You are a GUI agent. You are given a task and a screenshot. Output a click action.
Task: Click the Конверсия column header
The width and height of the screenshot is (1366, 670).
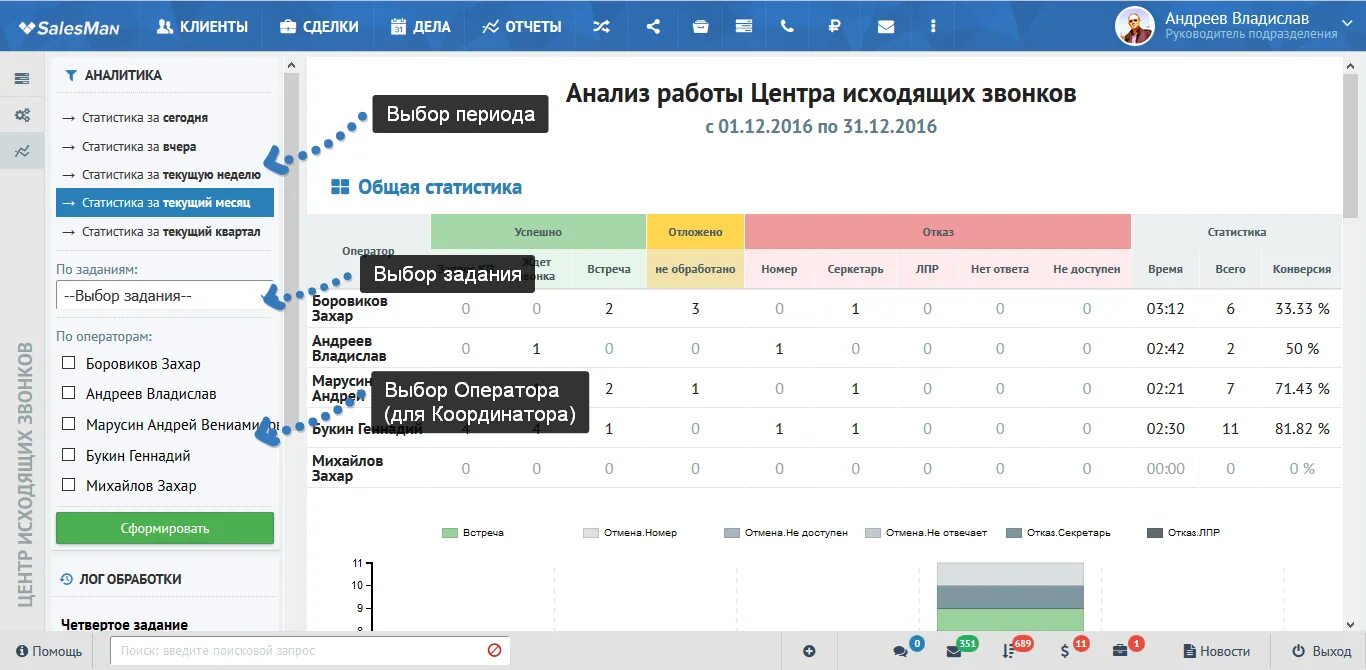click(x=1301, y=269)
